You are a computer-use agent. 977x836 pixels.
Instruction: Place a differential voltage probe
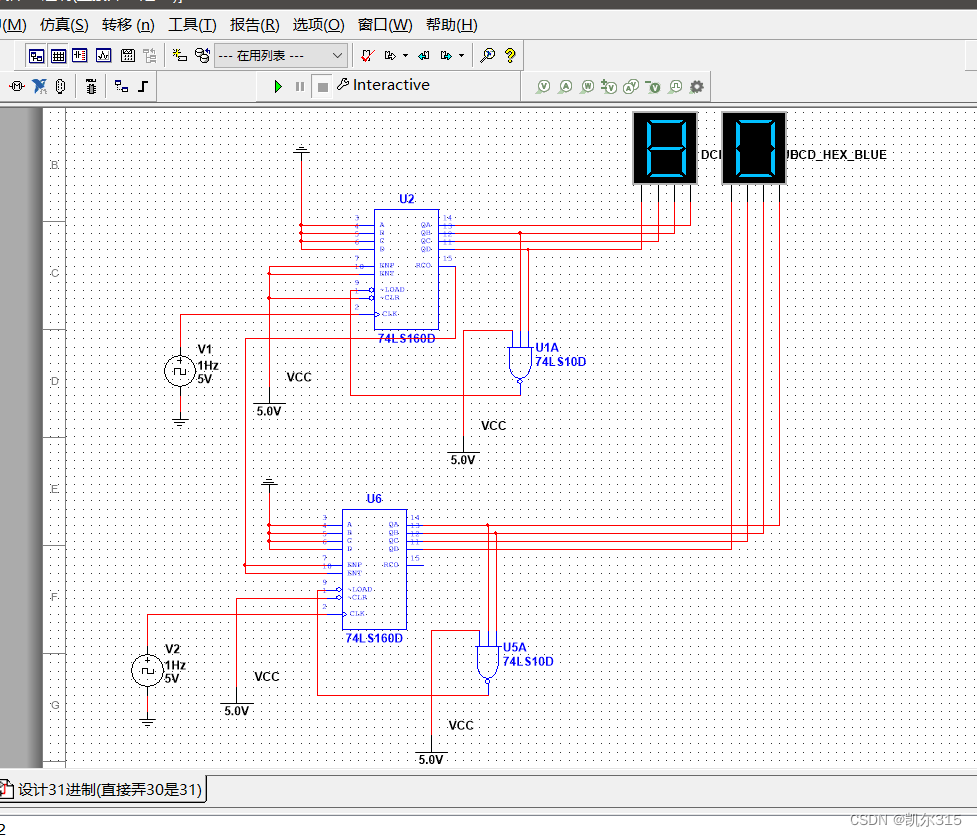(x=609, y=87)
